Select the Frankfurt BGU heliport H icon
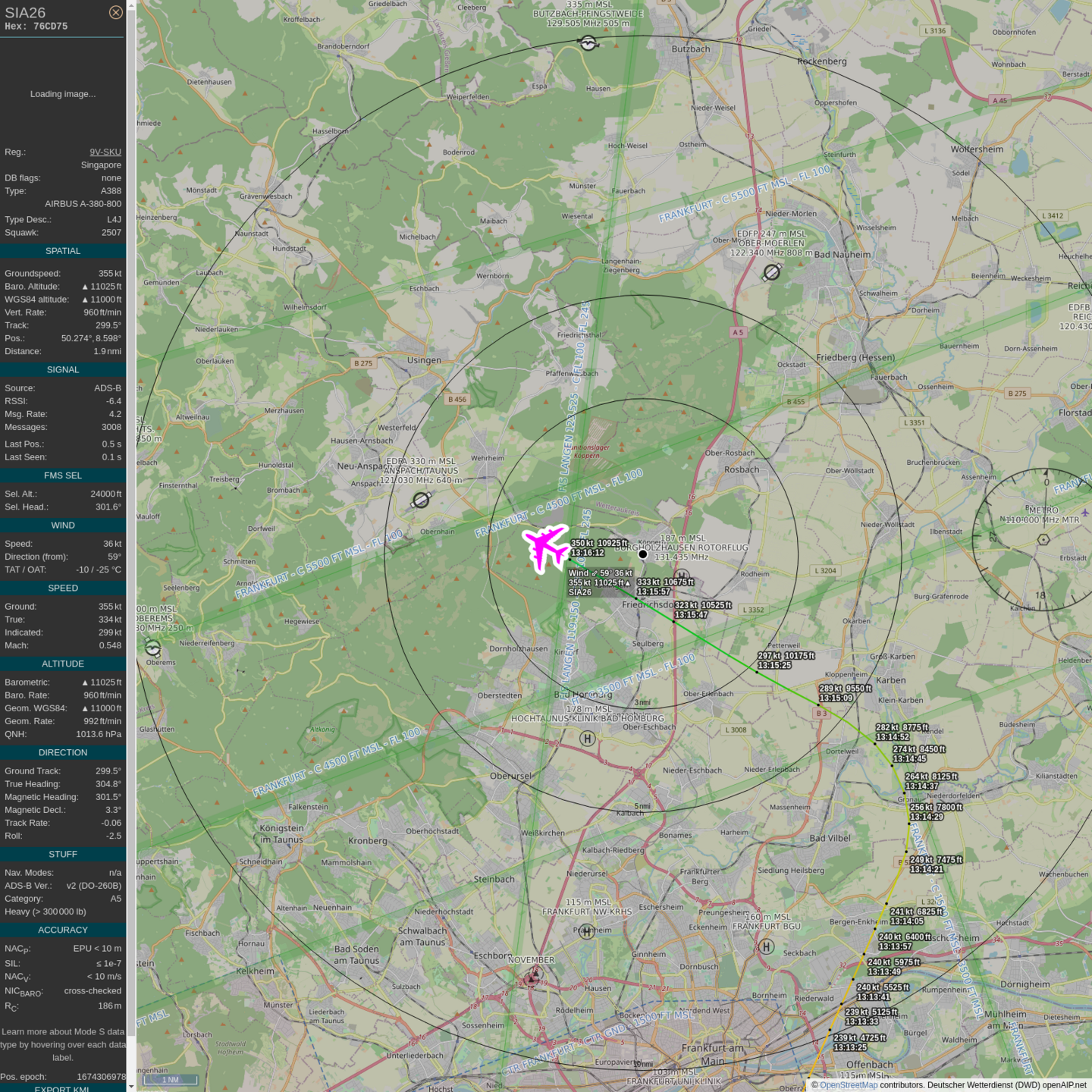This screenshot has width=1092, height=1092. tap(767, 946)
